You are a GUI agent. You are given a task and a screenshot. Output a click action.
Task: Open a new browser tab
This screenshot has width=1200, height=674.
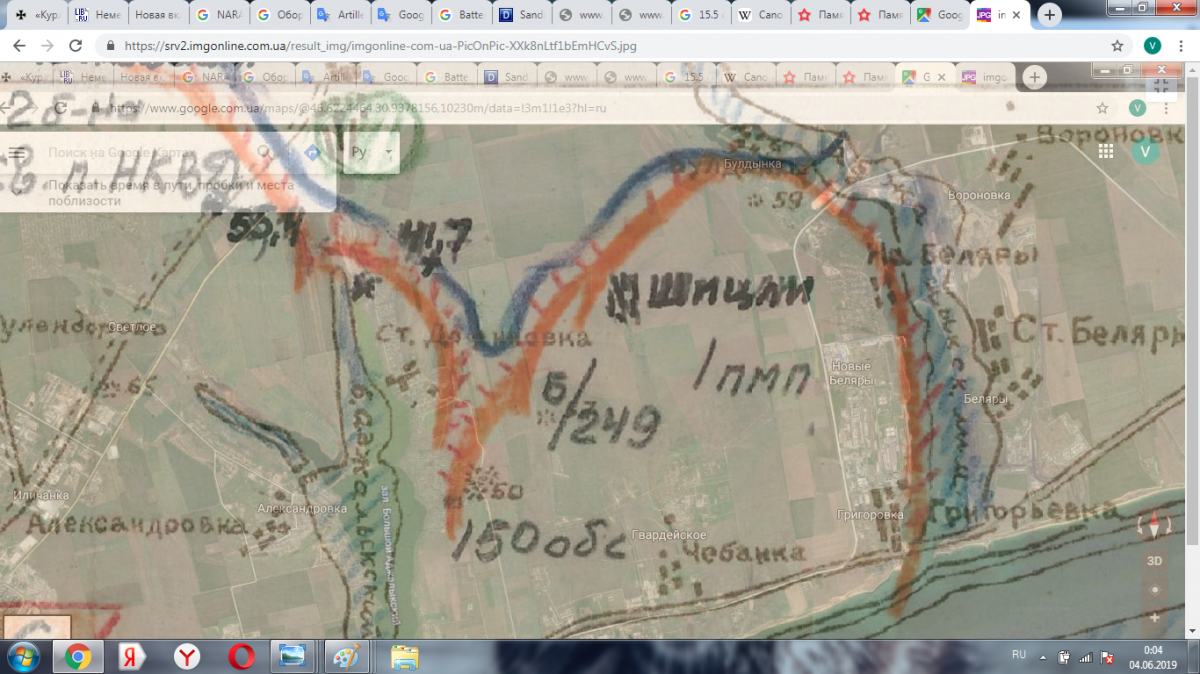1049,15
